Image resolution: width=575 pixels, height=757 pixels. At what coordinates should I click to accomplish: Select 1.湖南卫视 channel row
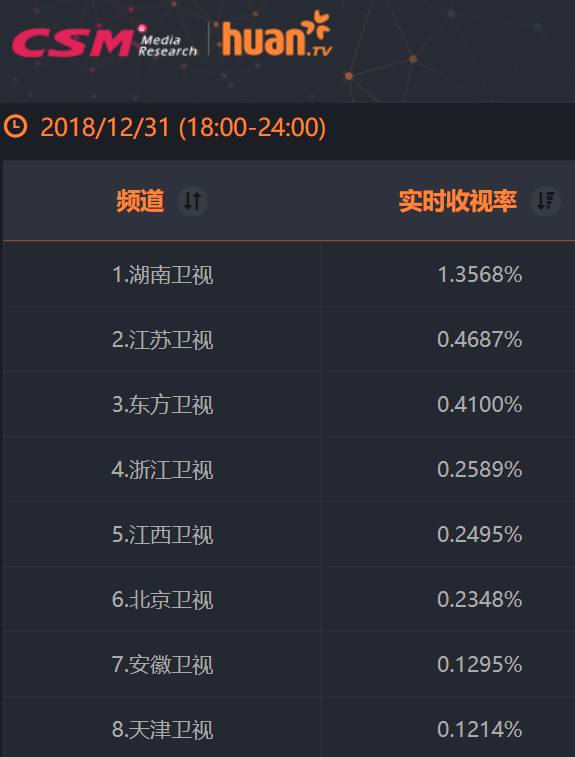coord(289,274)
